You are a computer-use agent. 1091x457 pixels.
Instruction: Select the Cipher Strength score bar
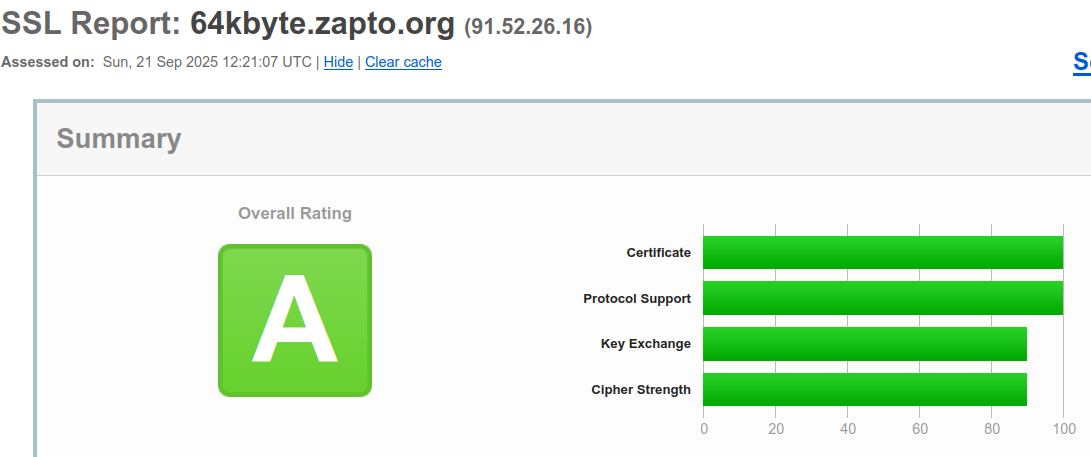pos(864,390)
